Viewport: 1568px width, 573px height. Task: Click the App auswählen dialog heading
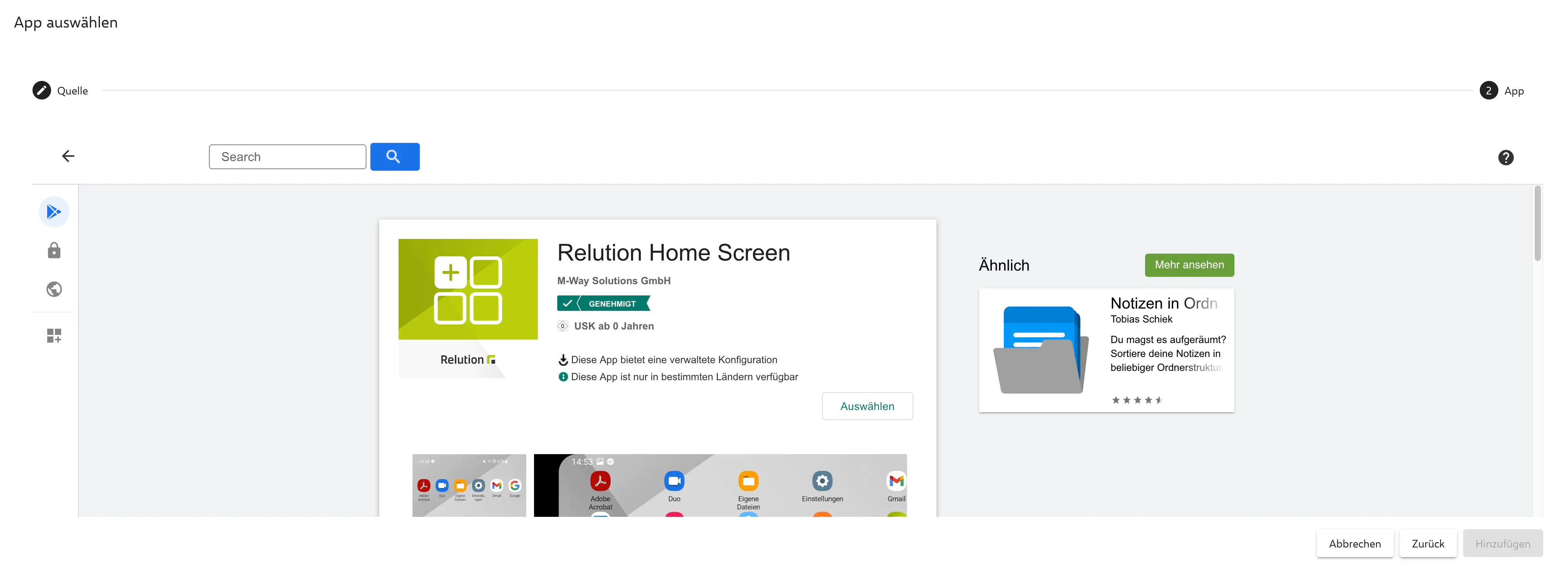click(x=66, y=22)
